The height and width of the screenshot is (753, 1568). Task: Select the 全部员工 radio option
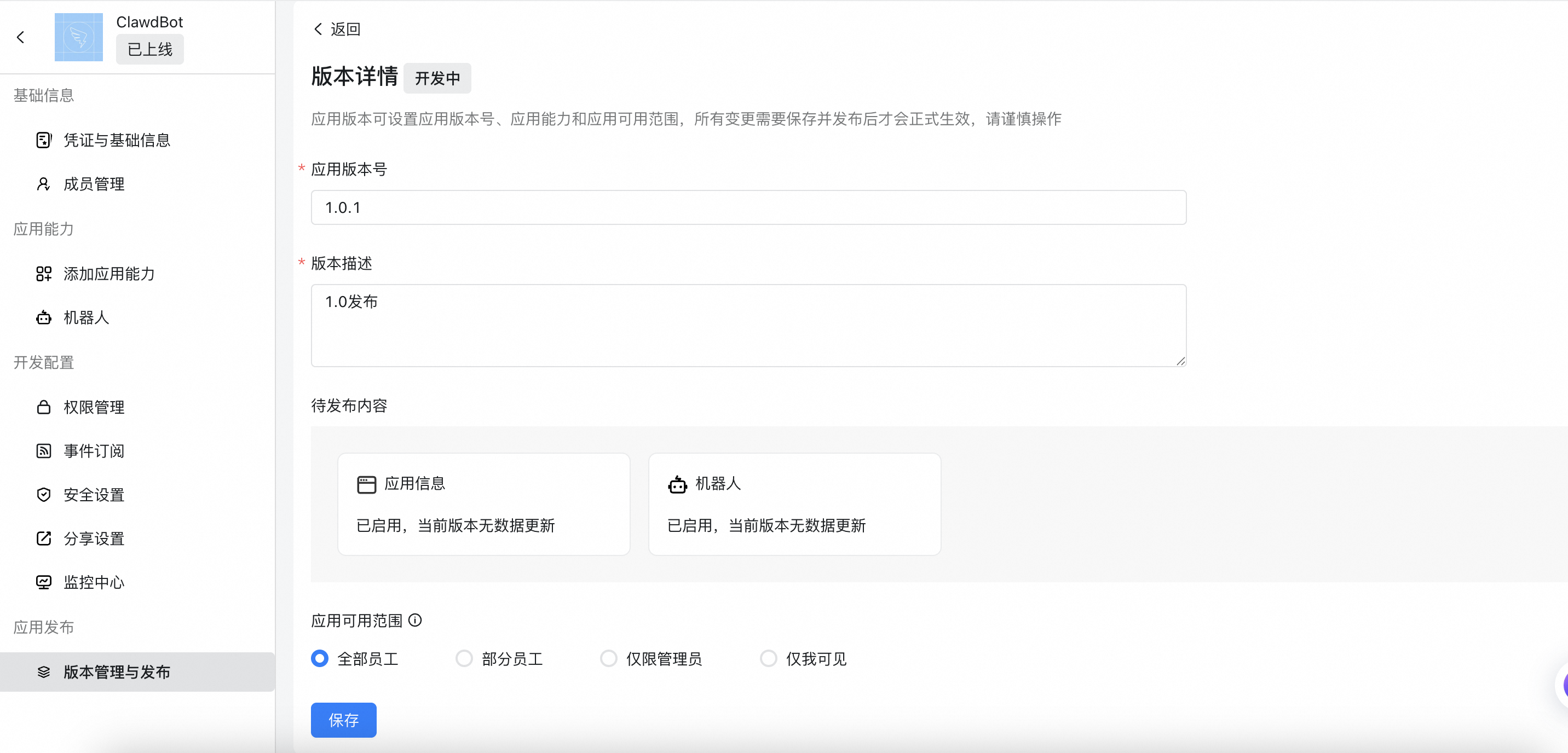320,659
